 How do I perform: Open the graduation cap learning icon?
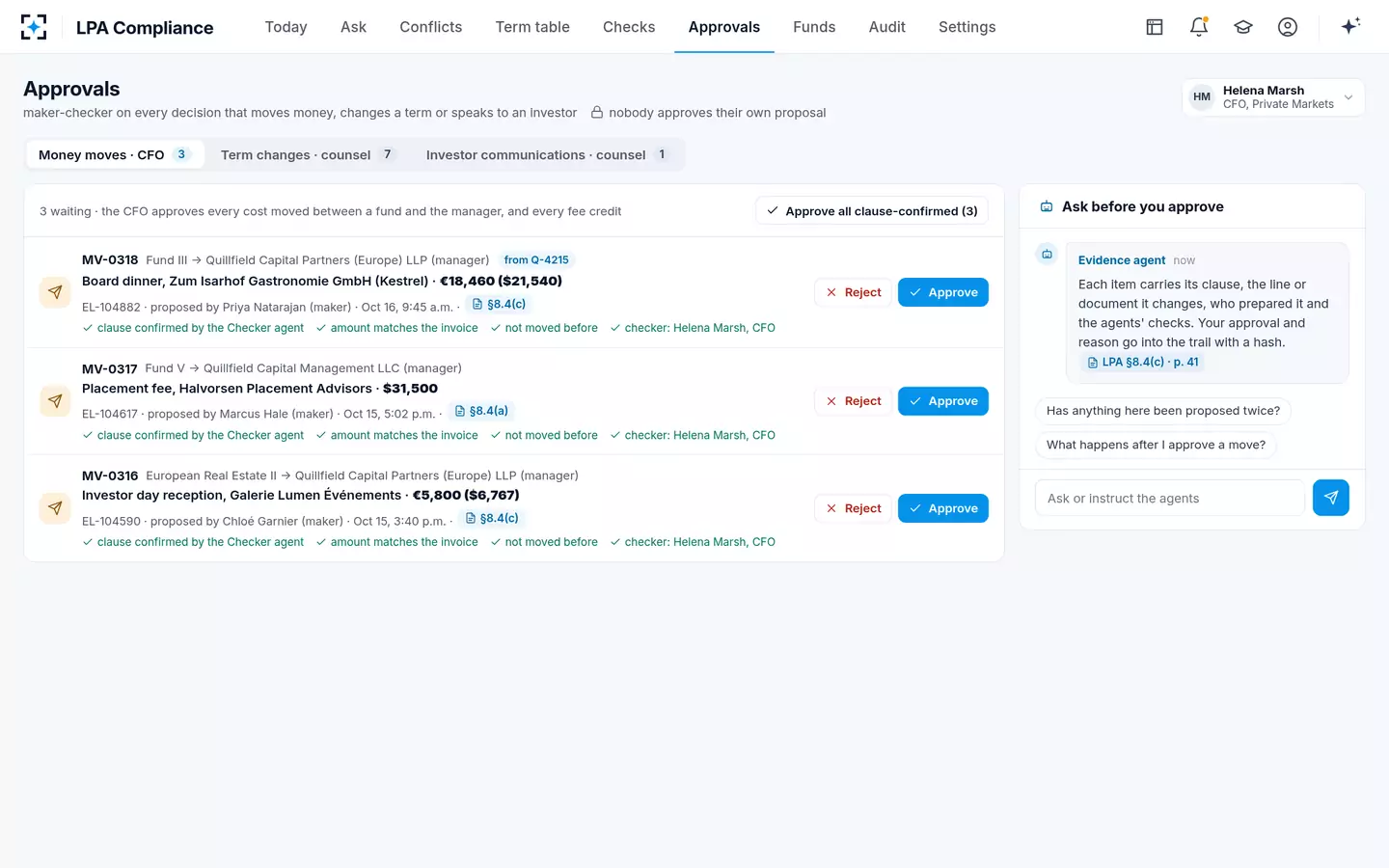click(1243, 27)
